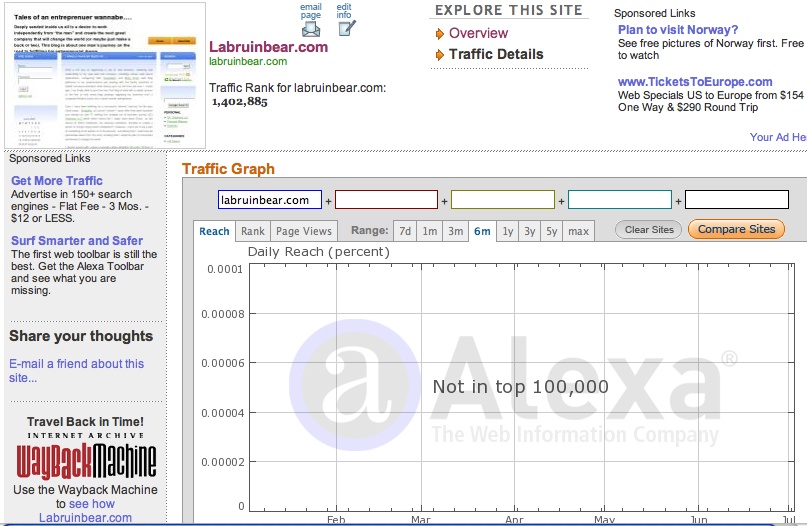Click the see how Labruinbear.com link

[85, 511]
